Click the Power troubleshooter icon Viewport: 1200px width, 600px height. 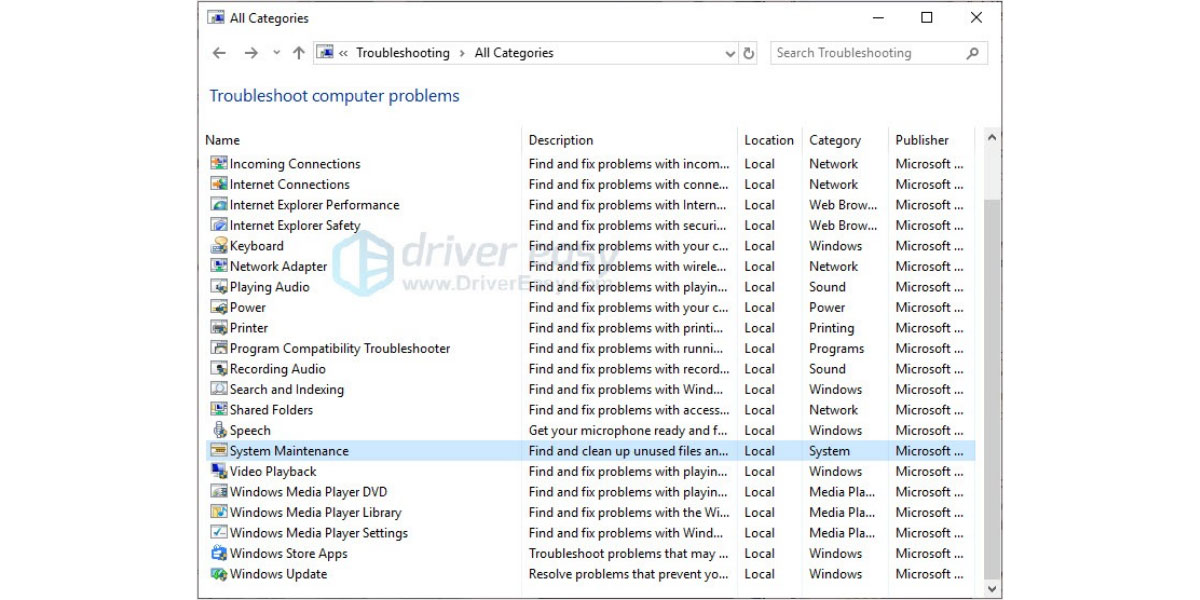point(219,307)
